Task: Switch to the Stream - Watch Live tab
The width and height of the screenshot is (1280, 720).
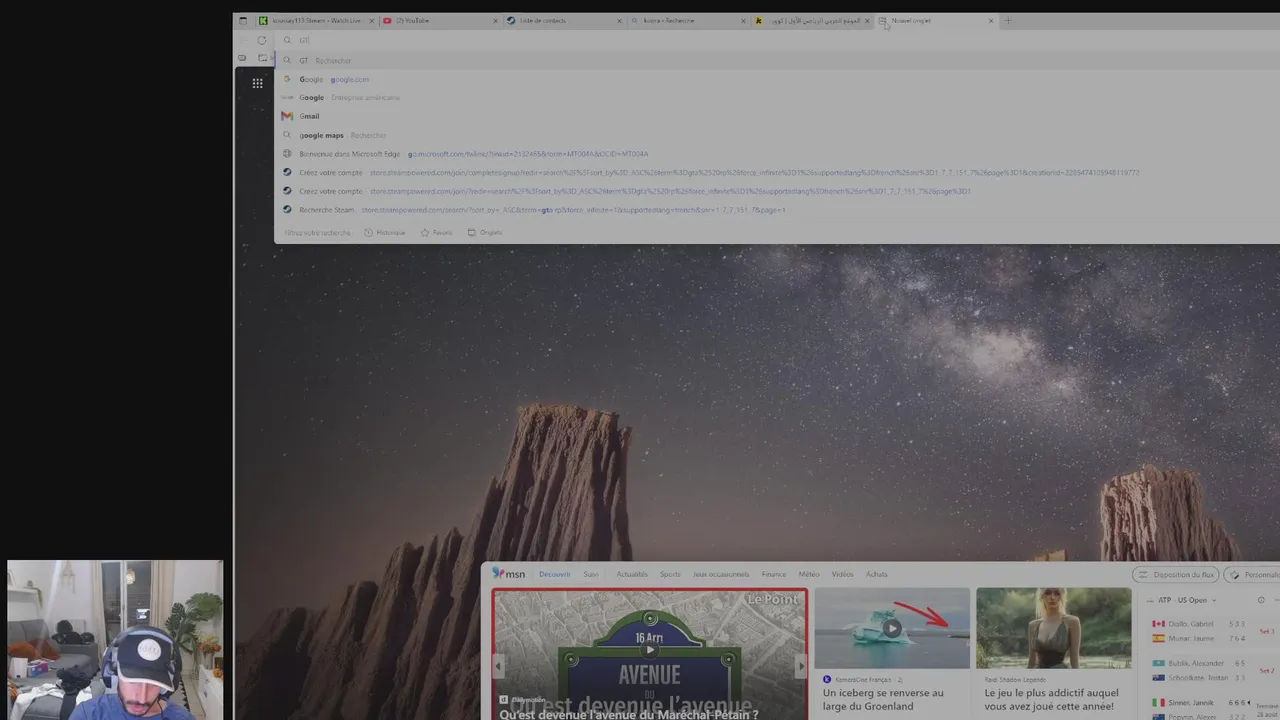Action: click(x=315, y=20)
